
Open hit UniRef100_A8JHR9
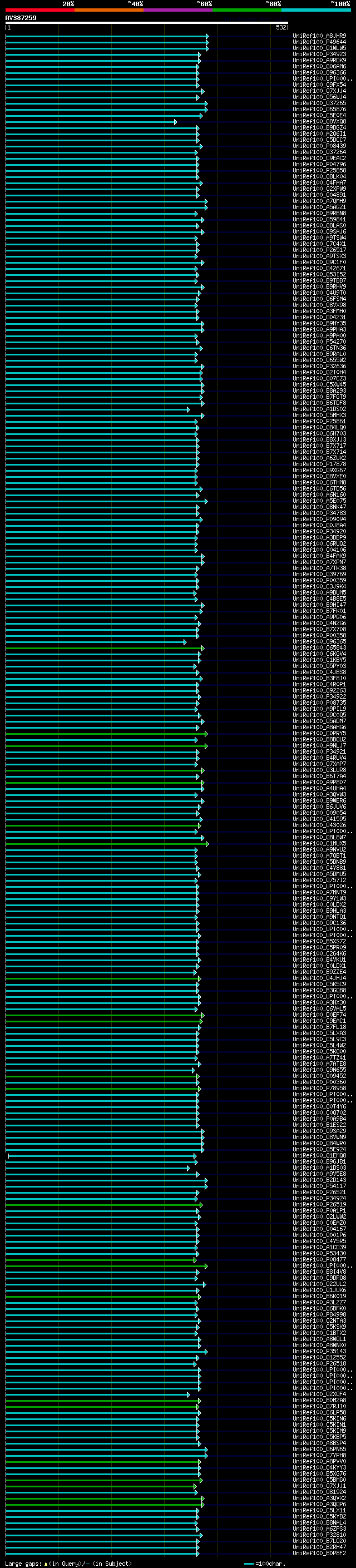(x=319, y=36)
